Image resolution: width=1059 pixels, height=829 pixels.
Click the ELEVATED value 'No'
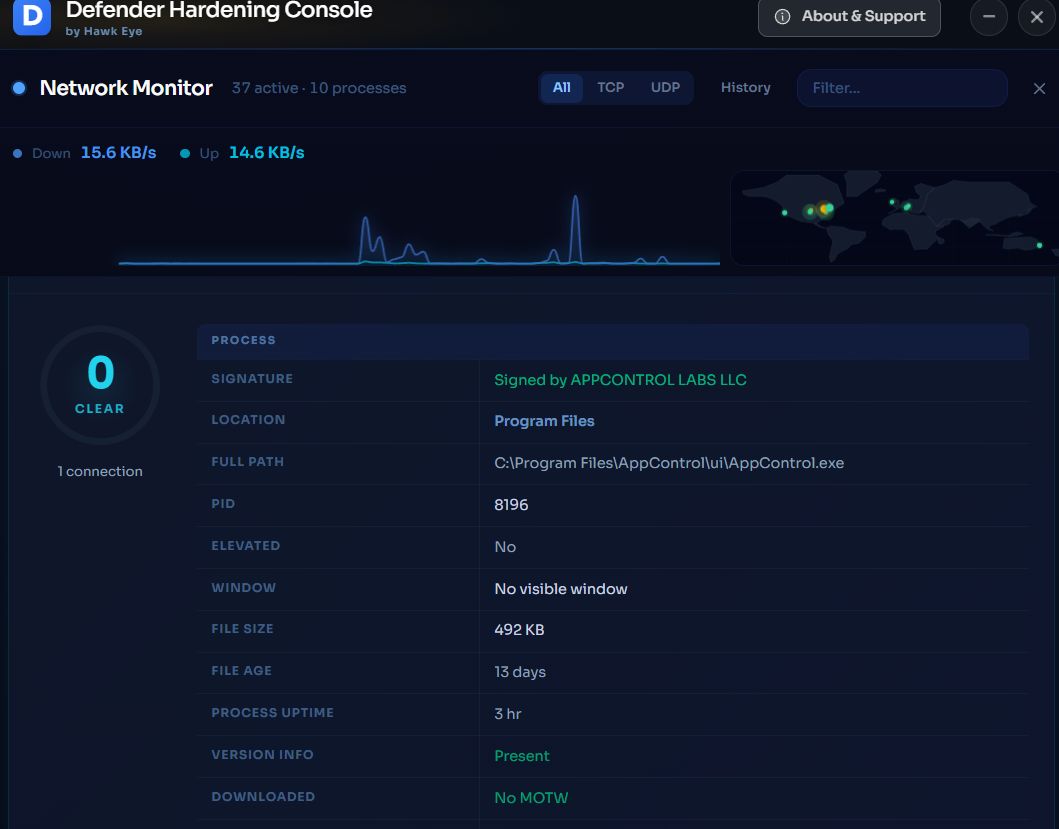[505, 547]
